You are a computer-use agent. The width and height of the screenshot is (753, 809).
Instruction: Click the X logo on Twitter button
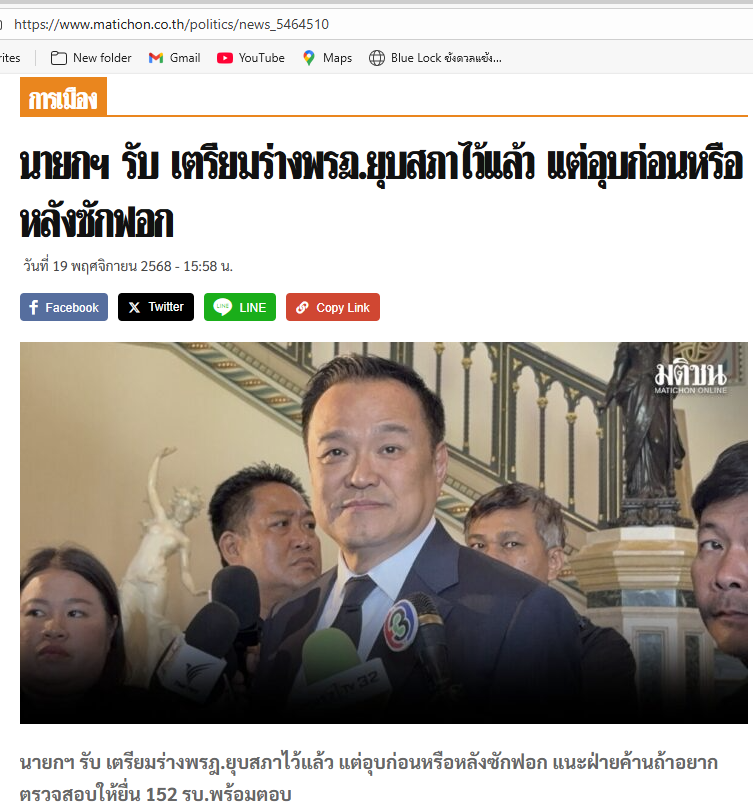point(134,308)
